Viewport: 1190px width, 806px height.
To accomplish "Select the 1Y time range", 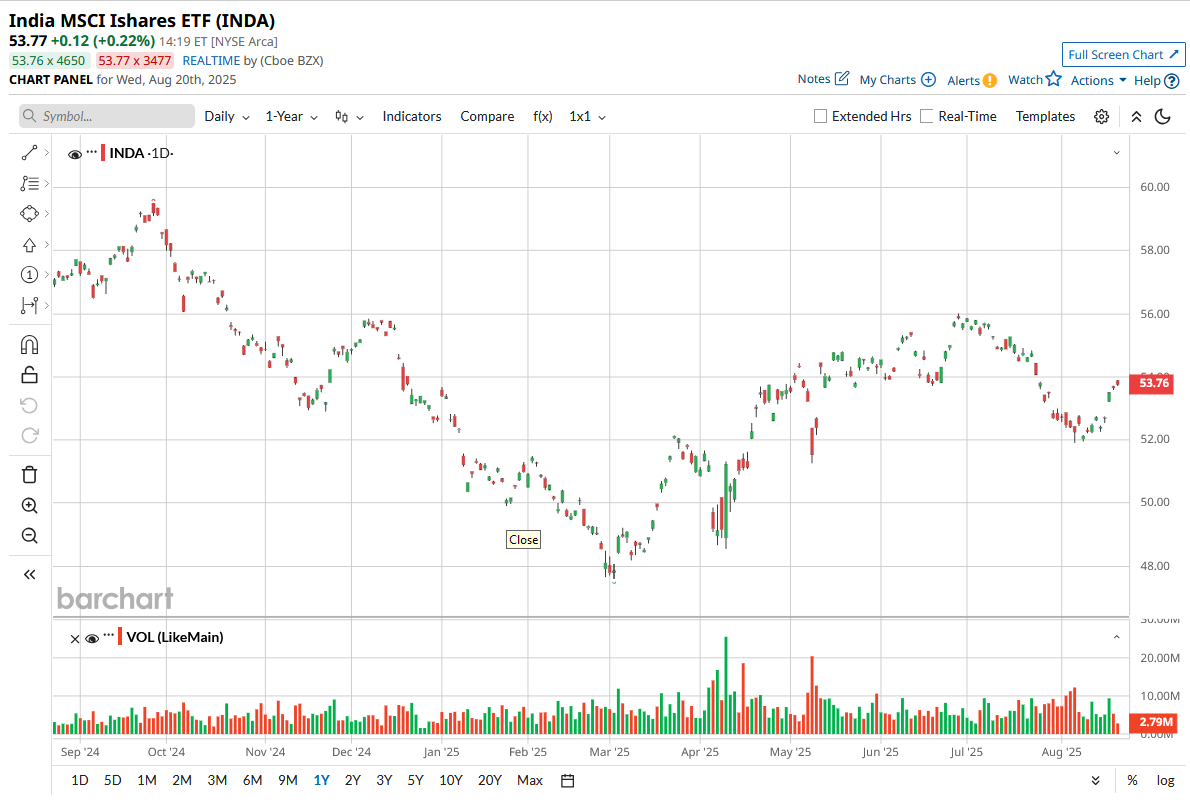I will (322, 781).
